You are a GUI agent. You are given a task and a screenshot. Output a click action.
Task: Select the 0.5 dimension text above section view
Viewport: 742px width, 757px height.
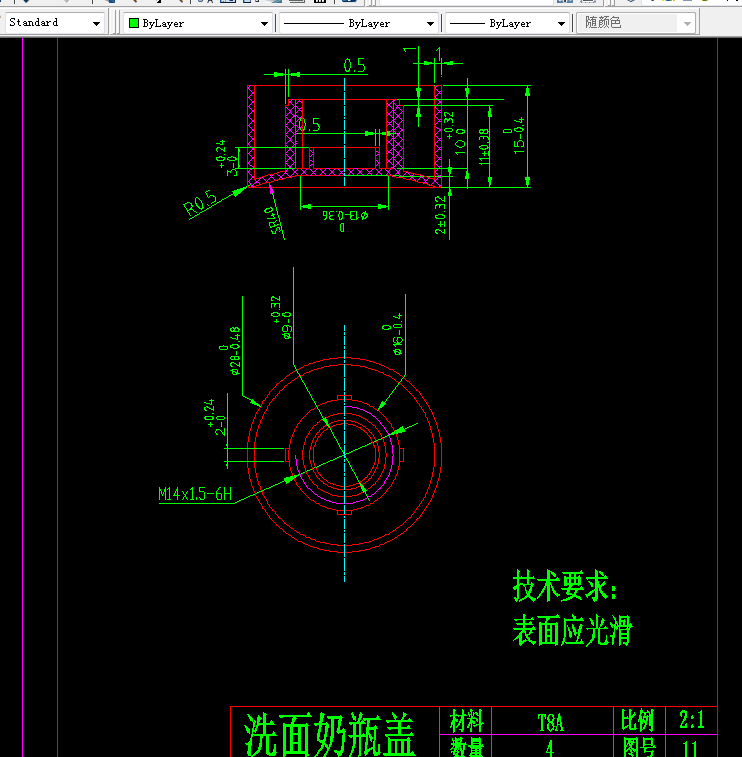click(354, 66)
